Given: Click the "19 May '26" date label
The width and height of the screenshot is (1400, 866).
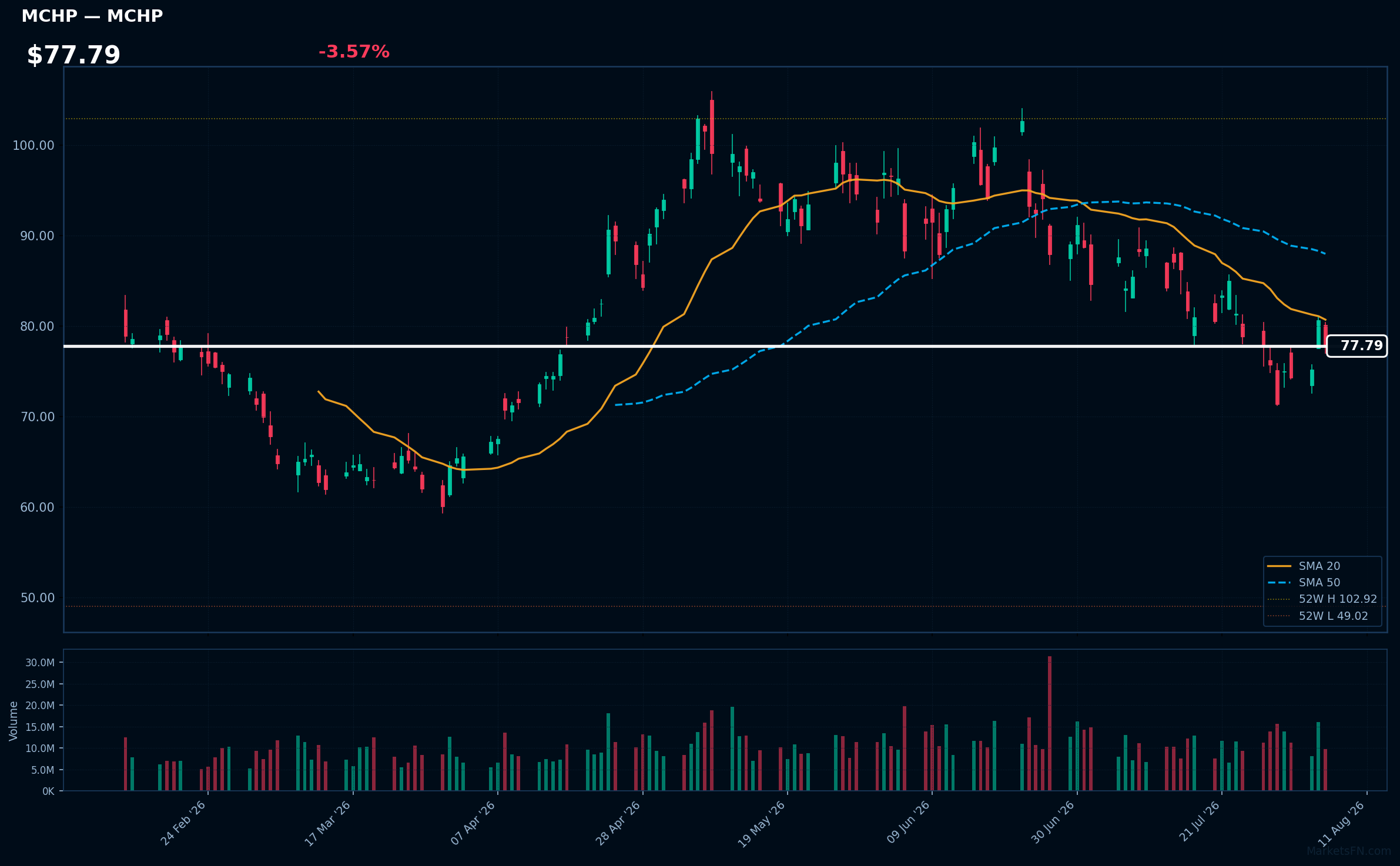Looking at the screenshot, I should click(762, 824).
